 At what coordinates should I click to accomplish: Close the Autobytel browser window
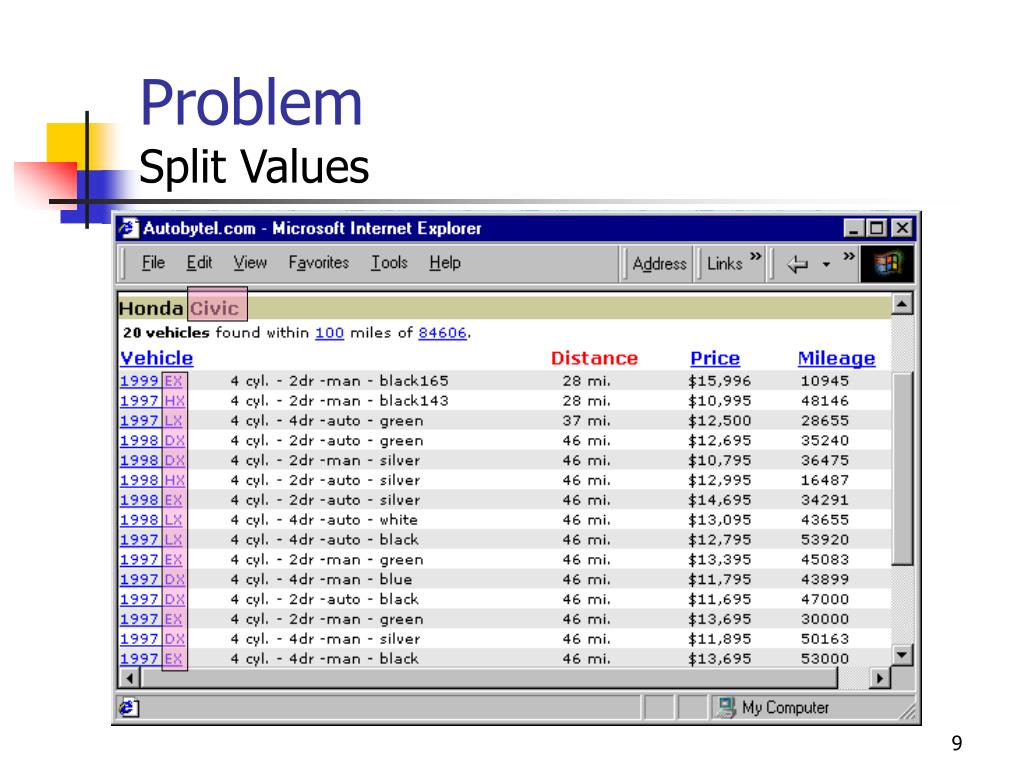click(902, 228)
